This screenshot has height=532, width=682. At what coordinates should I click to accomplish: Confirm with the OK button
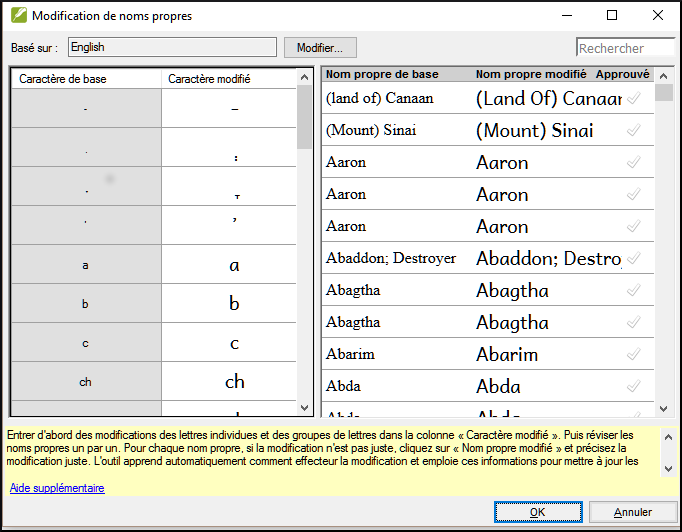click(538, 512)
